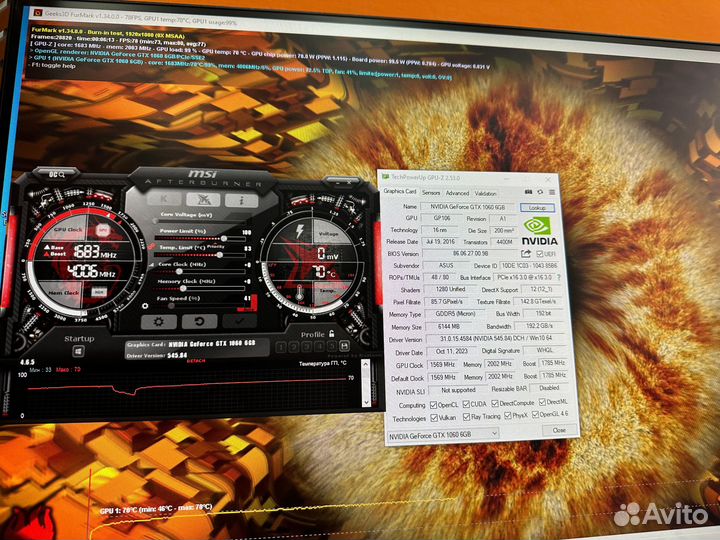Image resolution: width=720 pixels, height=540 pixels.
Task: Click the Core Clock slider
Action: click(x=200, y=271)
